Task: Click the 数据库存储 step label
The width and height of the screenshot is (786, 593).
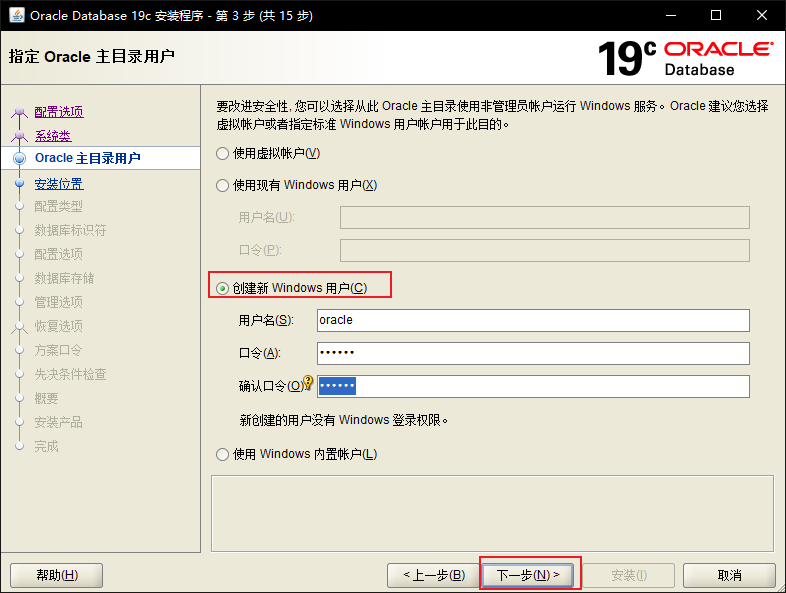Action: tap(64, 278)
